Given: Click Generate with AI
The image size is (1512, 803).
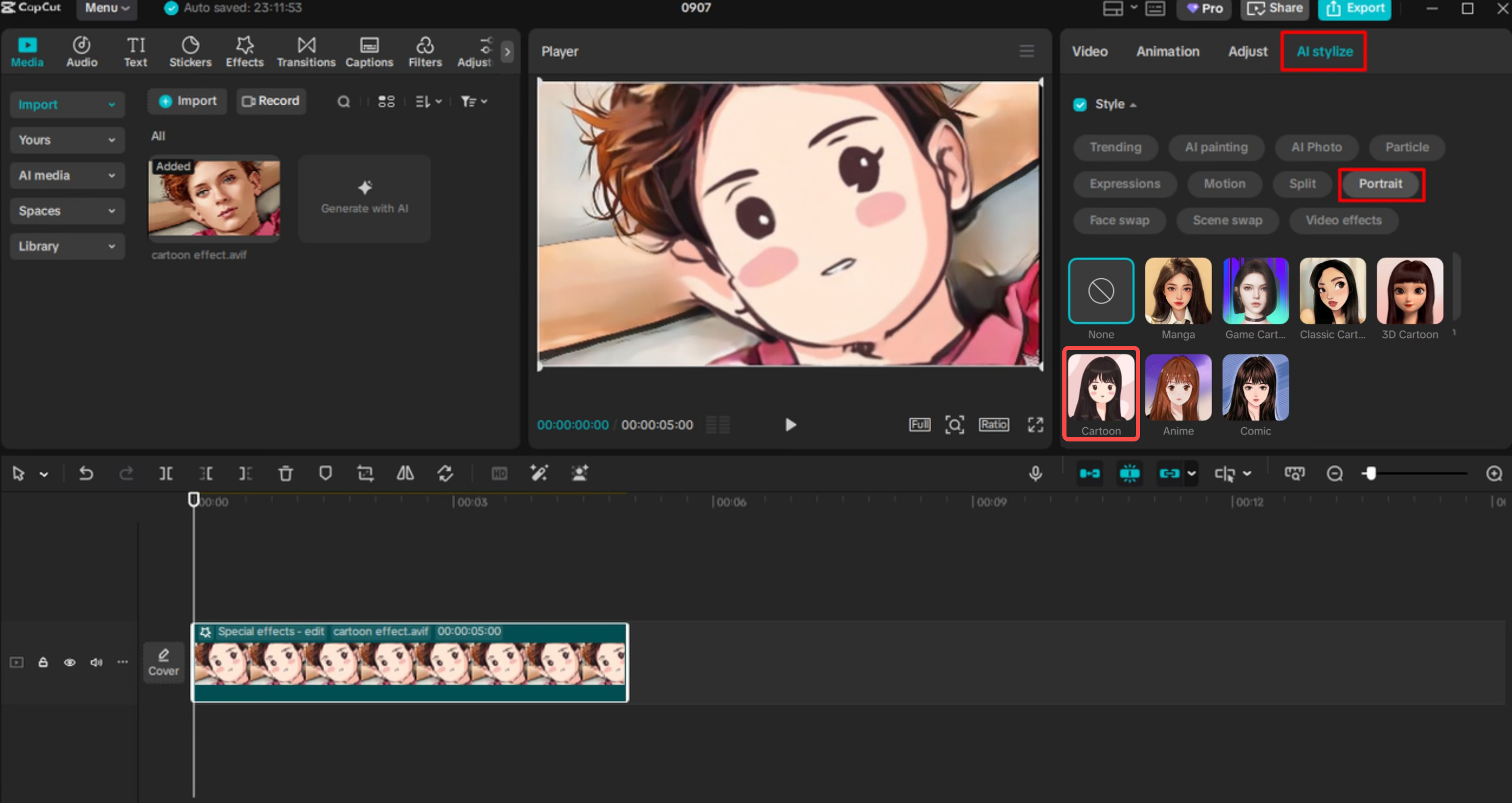Looking at the screenshot, I should click(x=364, y=199).
